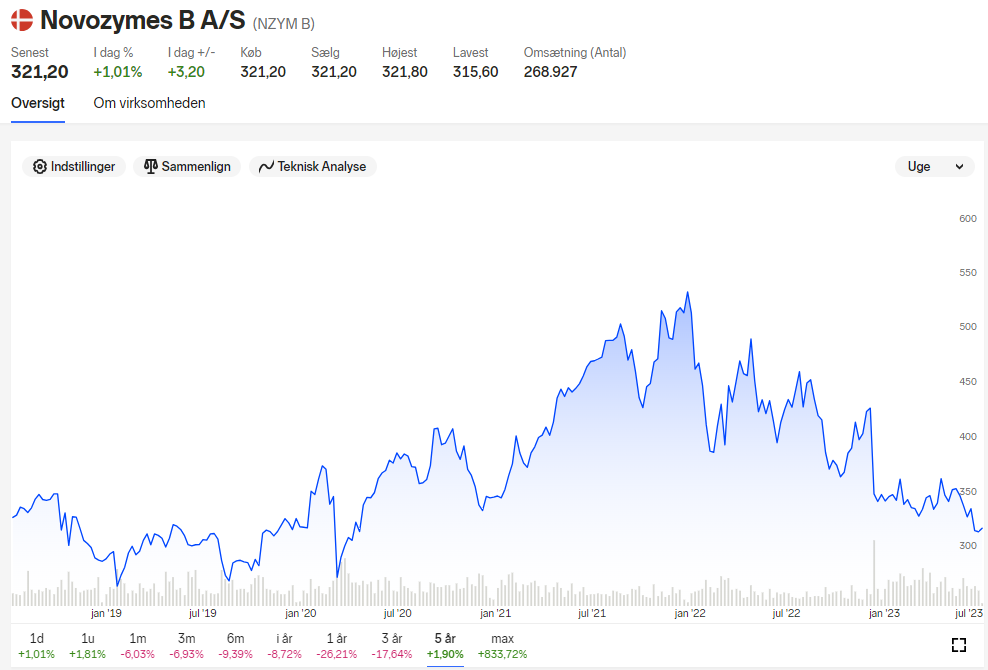Switch to Om virksomheden tab

[x=149, y=103]
